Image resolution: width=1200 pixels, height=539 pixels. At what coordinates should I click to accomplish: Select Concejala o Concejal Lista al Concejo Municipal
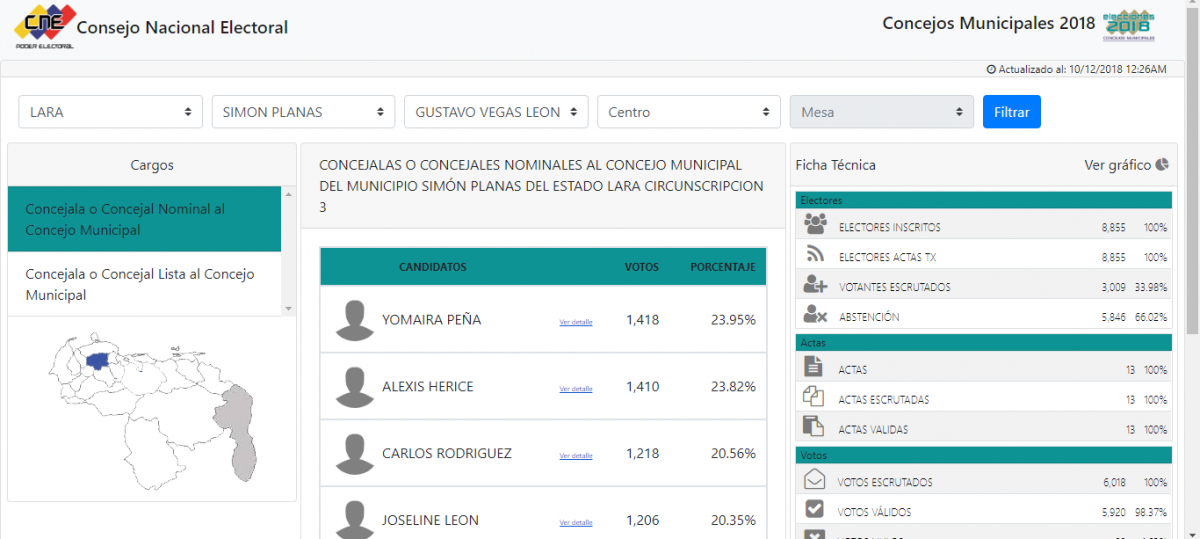tap(145, 284)
